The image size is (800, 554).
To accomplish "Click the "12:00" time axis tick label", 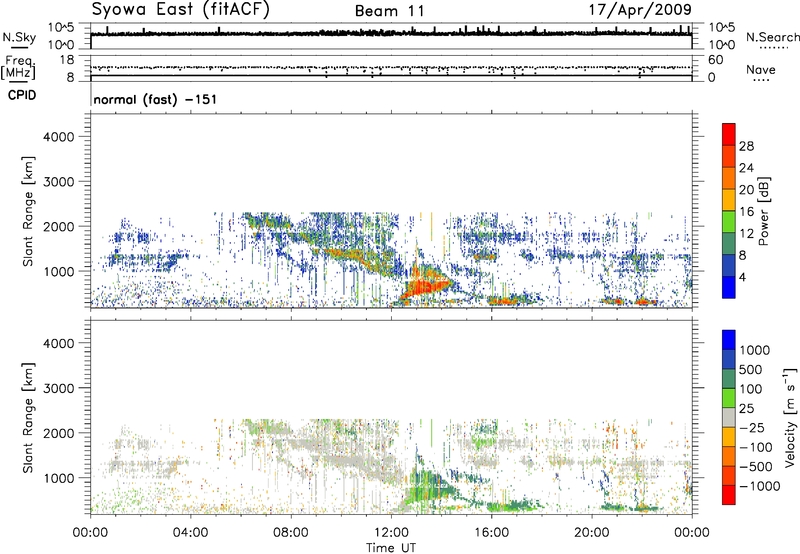I will 391,533.
